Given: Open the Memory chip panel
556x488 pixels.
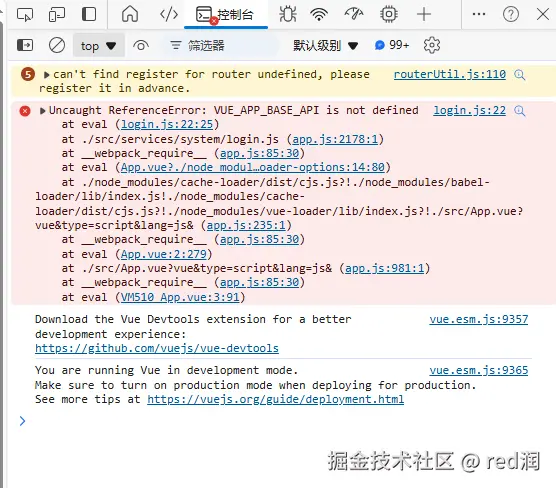Looking at the screenshot, I should 389,15.
